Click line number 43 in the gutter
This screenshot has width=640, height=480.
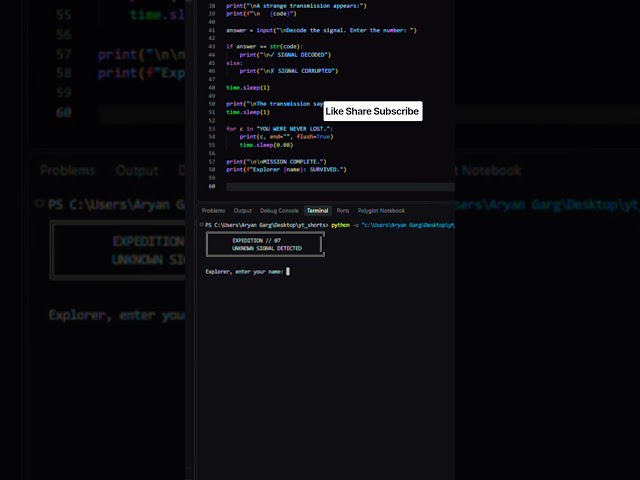tap(212, 47)
